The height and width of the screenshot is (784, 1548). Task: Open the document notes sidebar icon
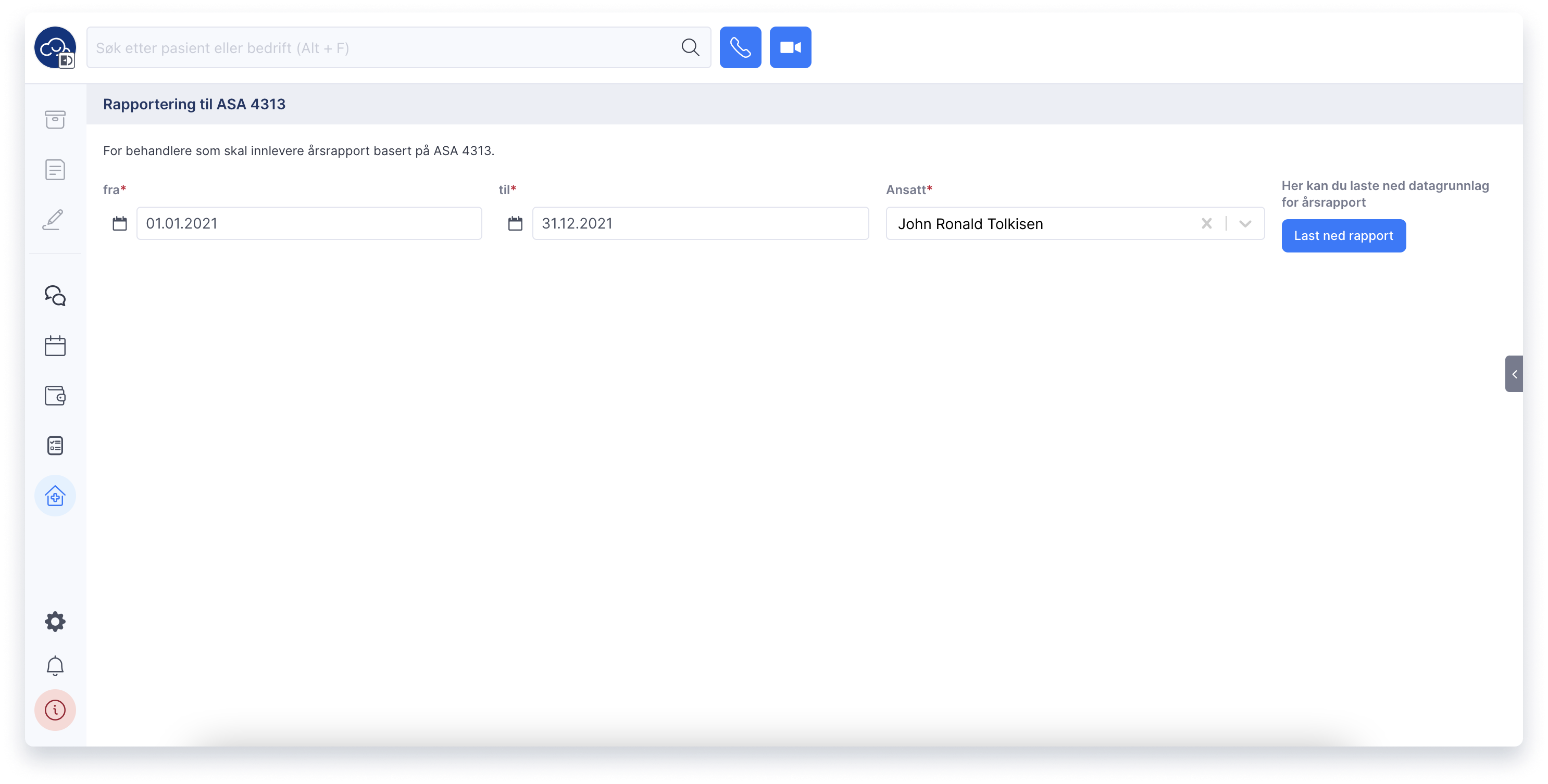pos(55,169)
